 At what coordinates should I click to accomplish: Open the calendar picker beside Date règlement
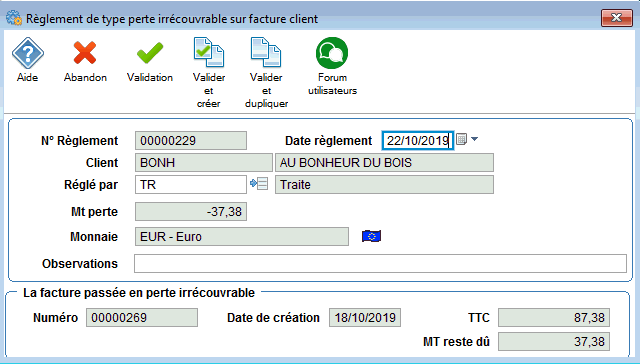pyautogui.click(x=461, y=140)
